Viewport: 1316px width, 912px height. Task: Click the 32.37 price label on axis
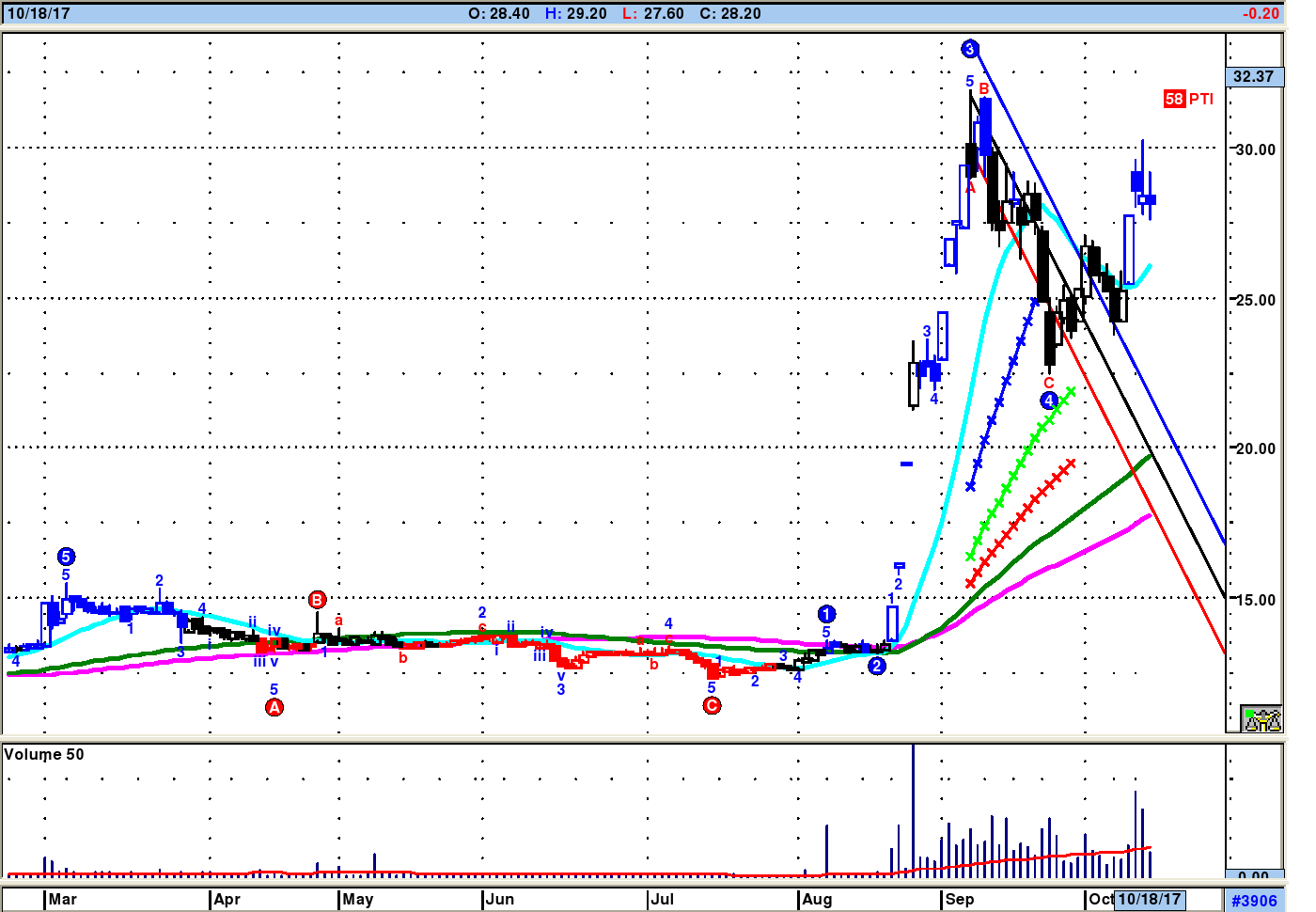[1254, 76]
